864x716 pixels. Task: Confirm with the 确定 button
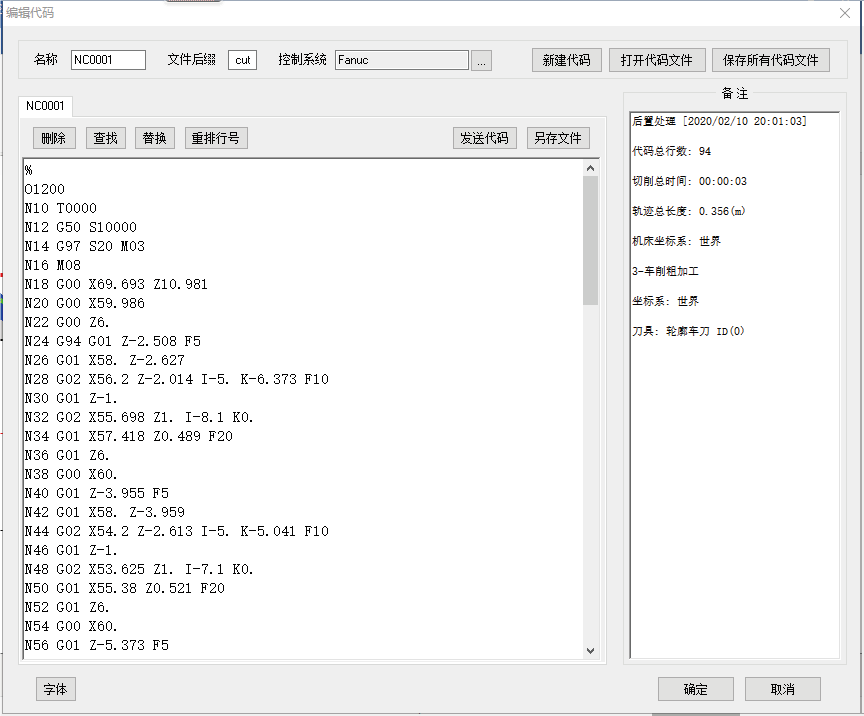pyautogui.click(x=695, y=689)
